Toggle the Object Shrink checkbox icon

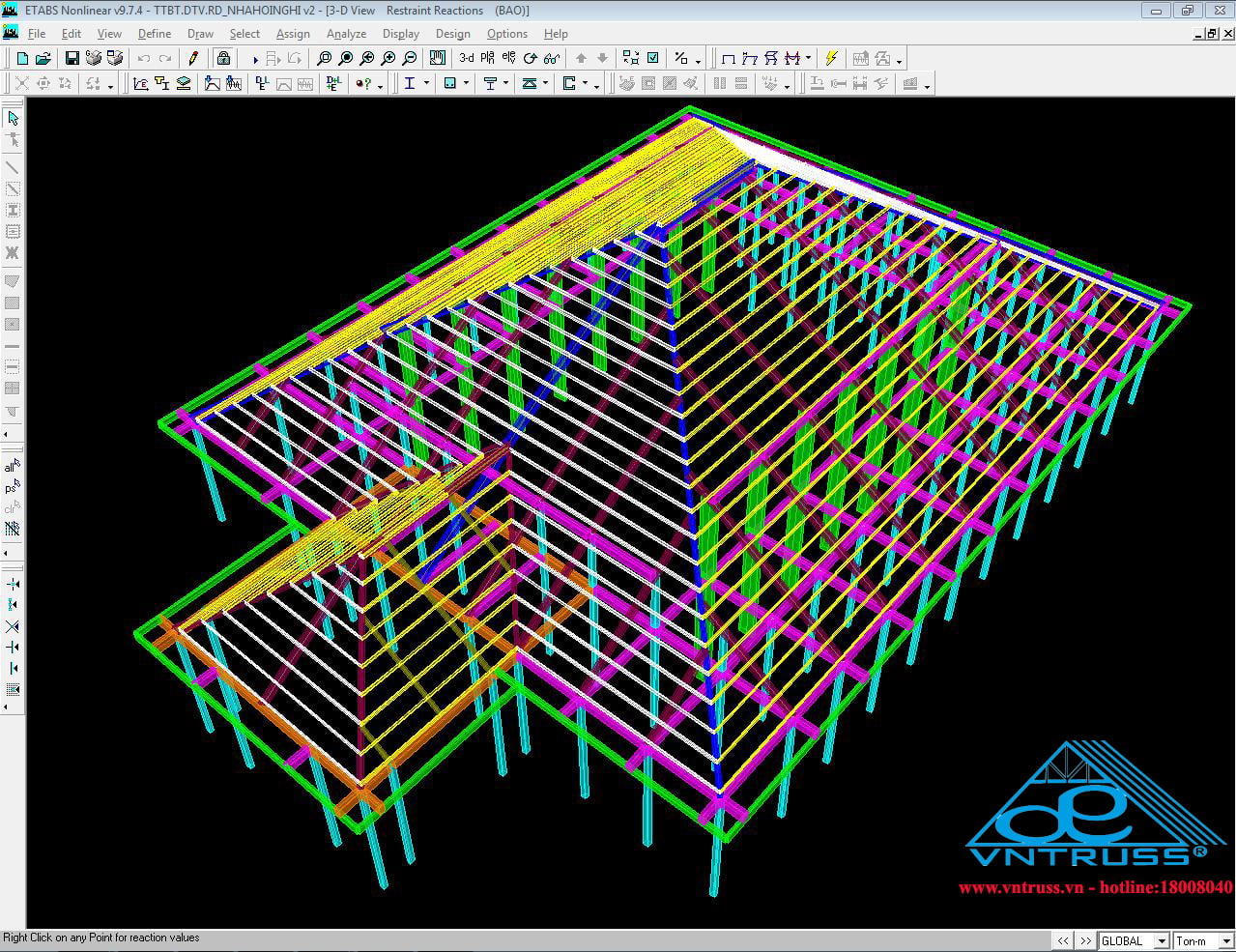click(x=653, y=58)
